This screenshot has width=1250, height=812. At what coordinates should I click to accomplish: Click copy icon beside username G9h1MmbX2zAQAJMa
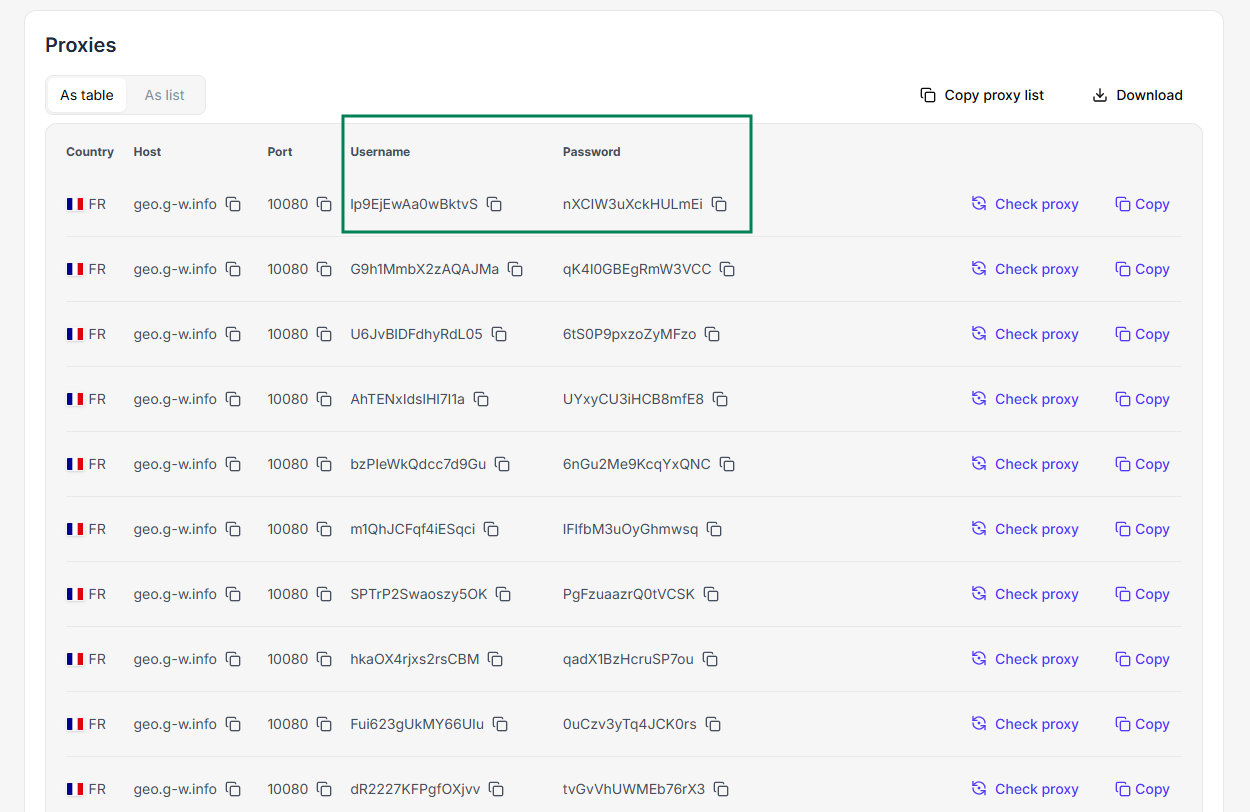click(x=515, y=269)
